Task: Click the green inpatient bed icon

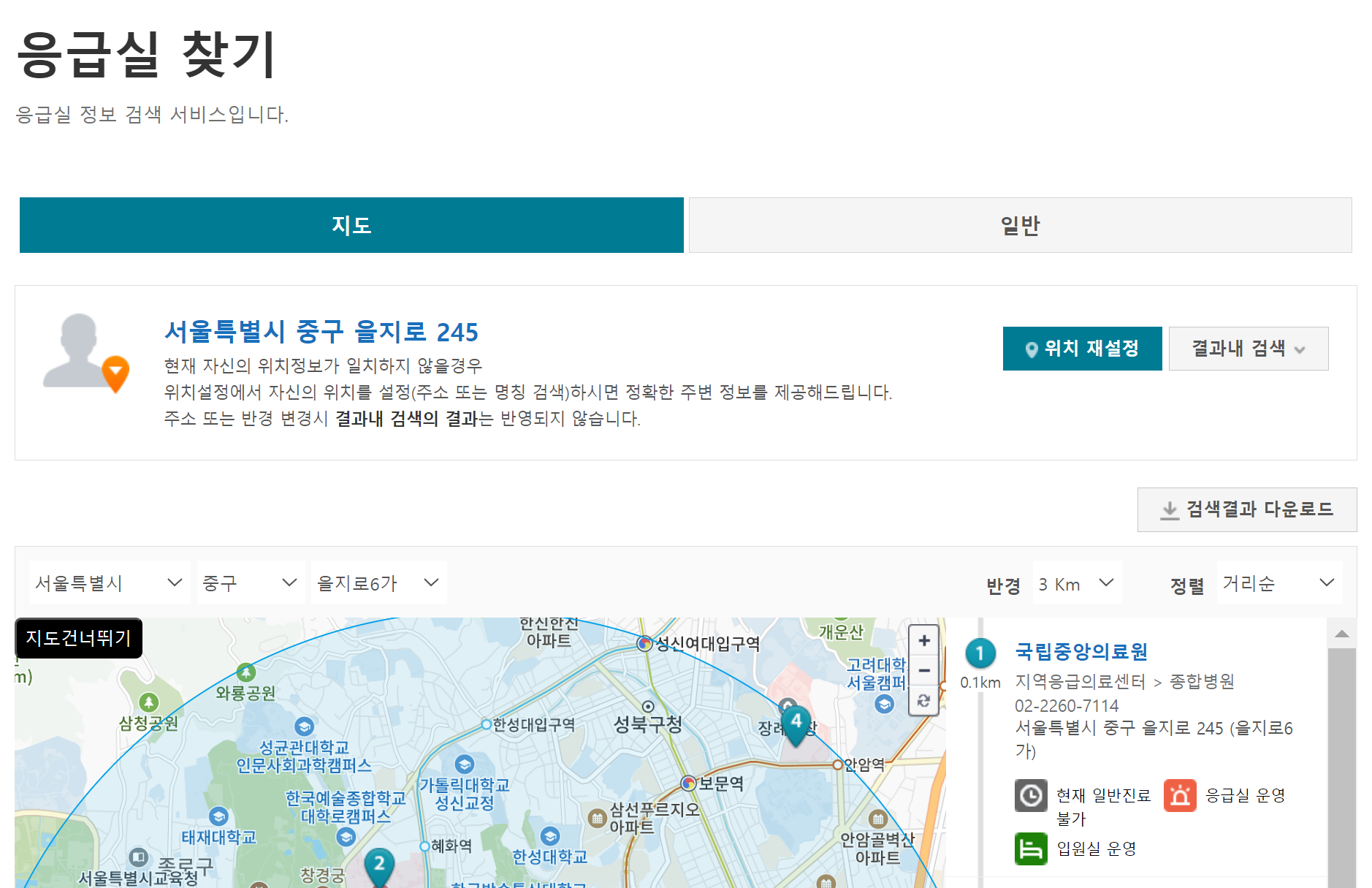Action: (x=1031, y=849)
